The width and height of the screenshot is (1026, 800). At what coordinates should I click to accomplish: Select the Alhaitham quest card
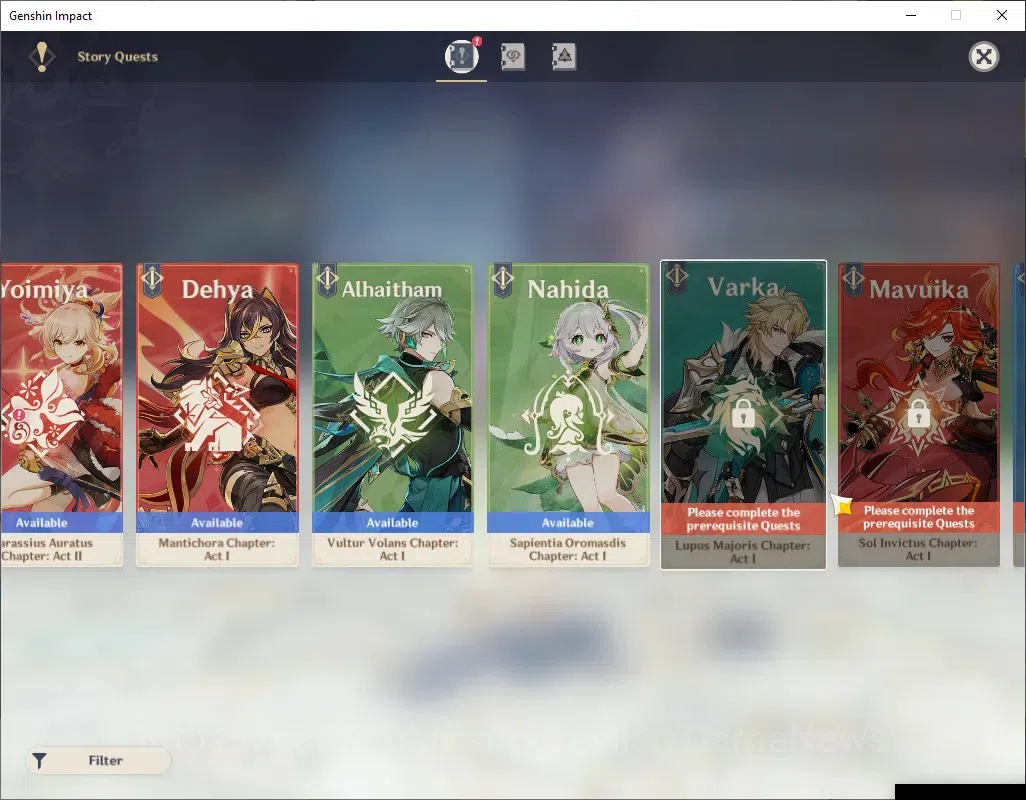click(393, 415)
